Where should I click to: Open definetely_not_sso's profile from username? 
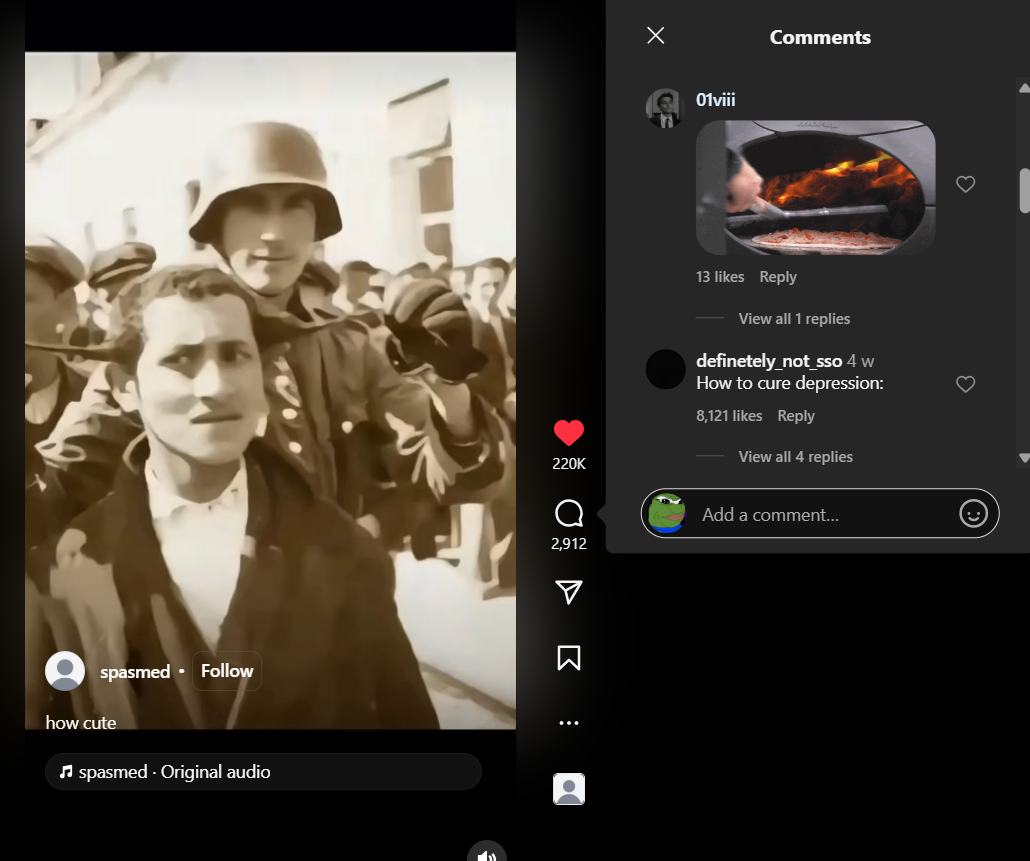point(769,361)
